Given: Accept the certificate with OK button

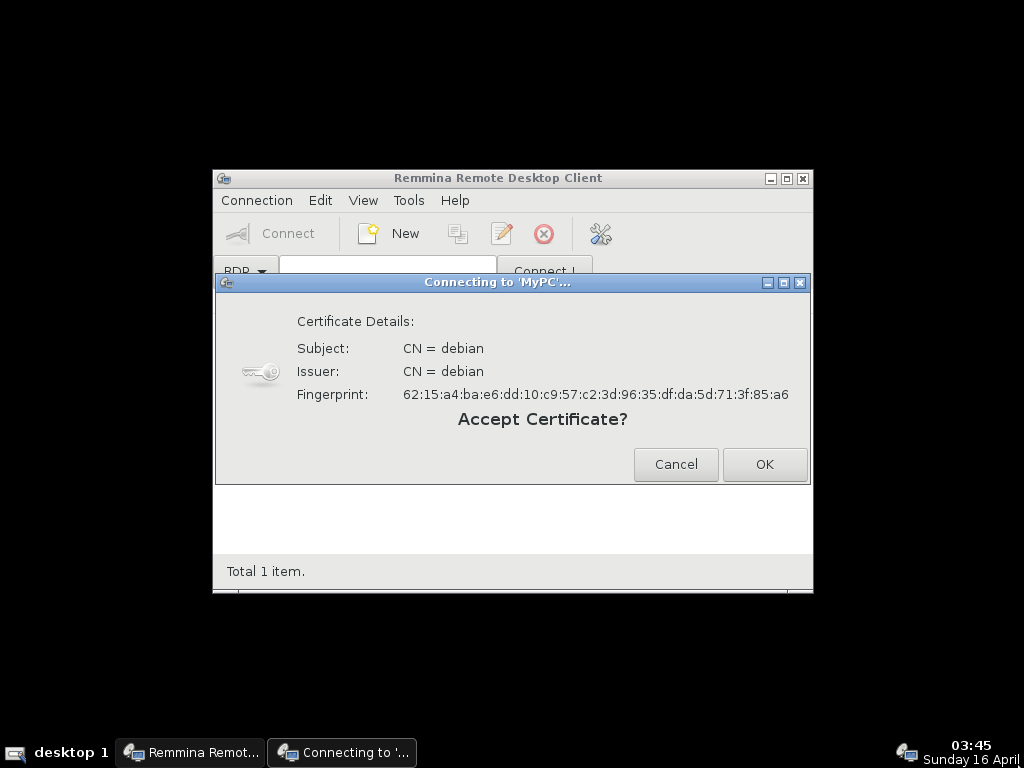Looking at the screenshot, I should (x=765, y=465).
